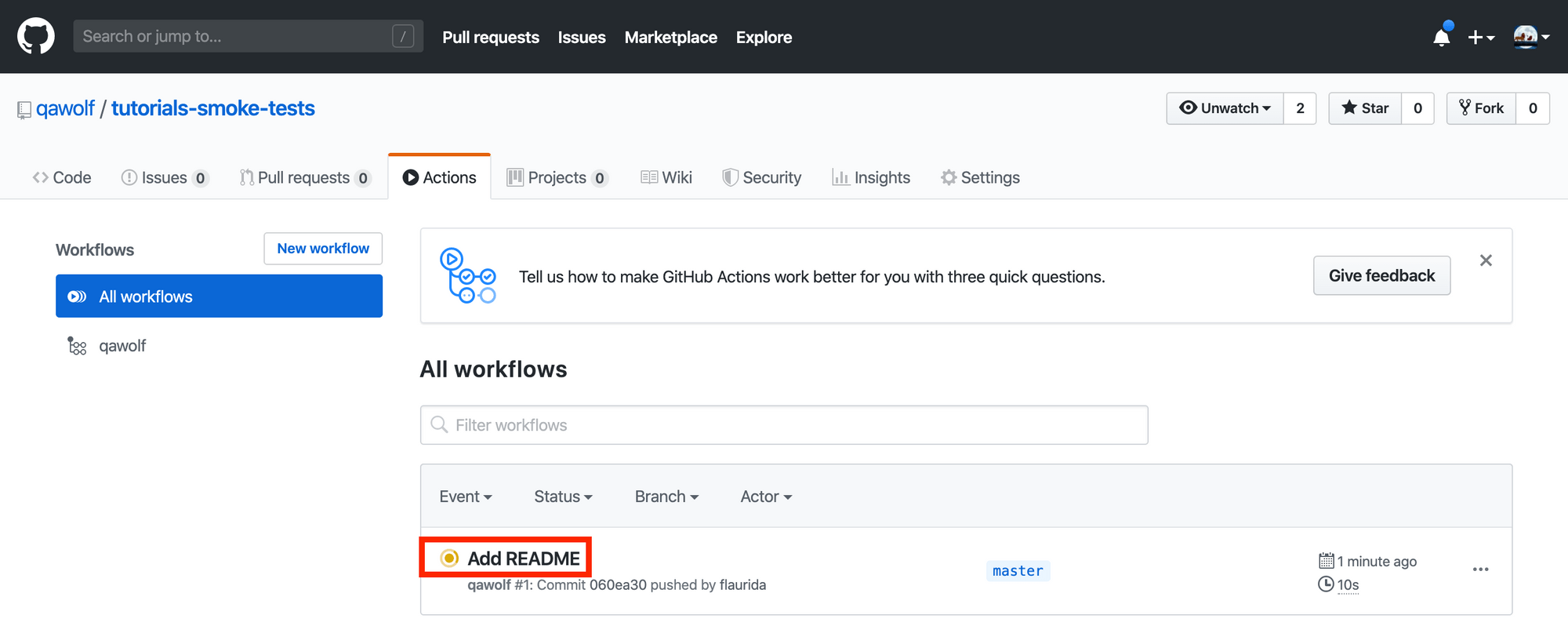Open Issues in top navigation
The height and width of the screenshot is (633, 1568).
(582, 37)
